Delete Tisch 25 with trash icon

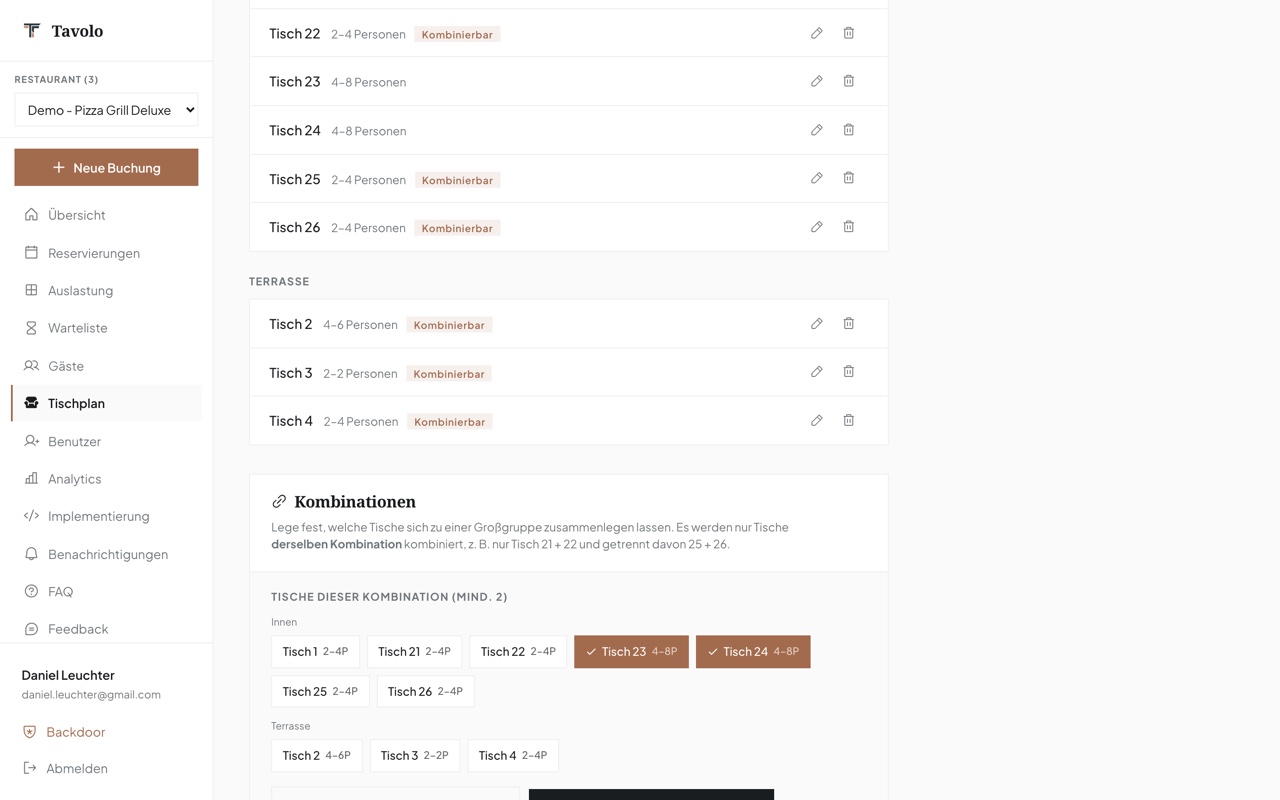848,178
